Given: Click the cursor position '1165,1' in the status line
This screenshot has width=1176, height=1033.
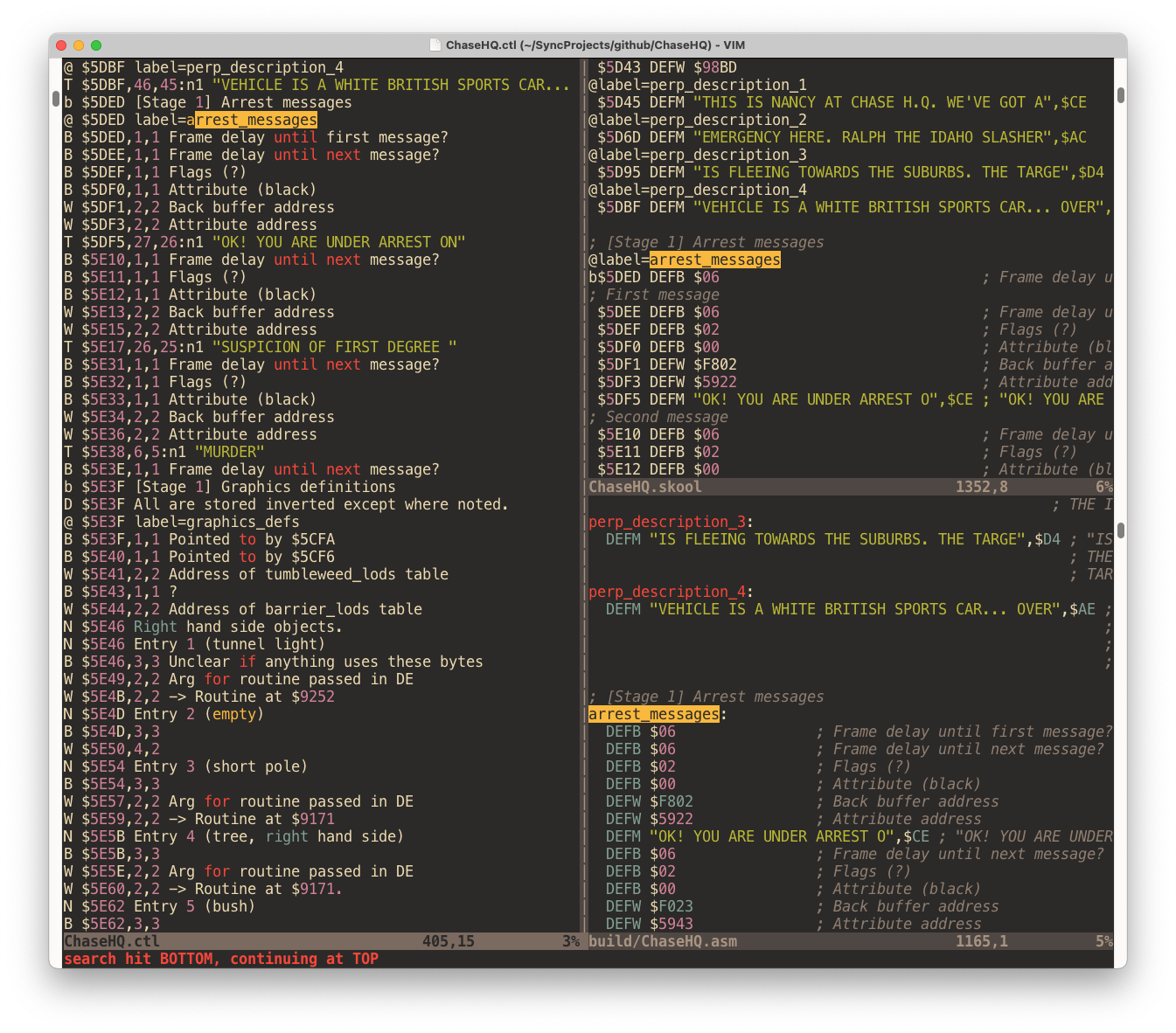Looking at the screenshot, I should click(982, 941).
